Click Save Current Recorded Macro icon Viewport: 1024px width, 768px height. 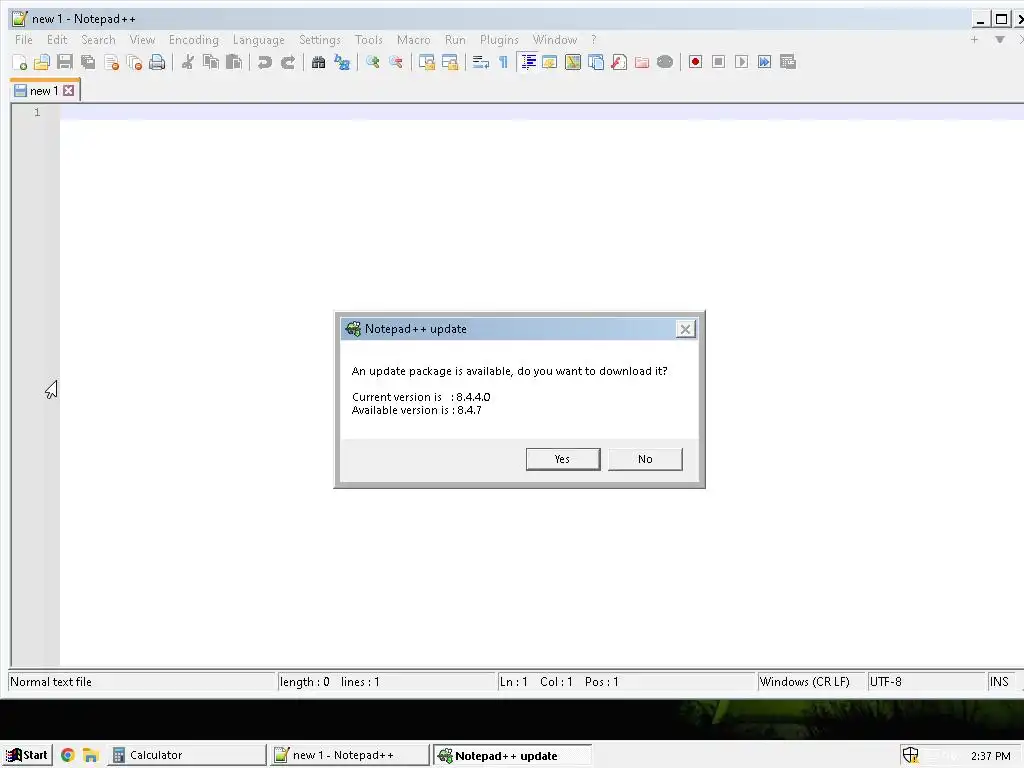[x=788, y=62]
